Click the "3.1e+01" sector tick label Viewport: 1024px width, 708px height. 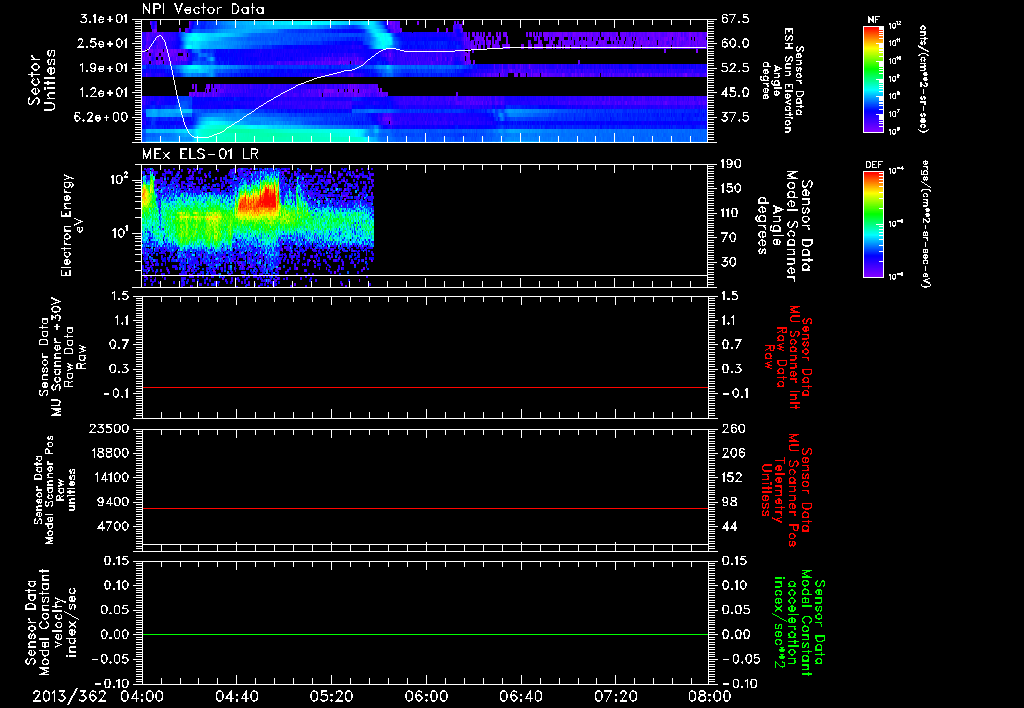pyautogui.click(x=103, y=18)
